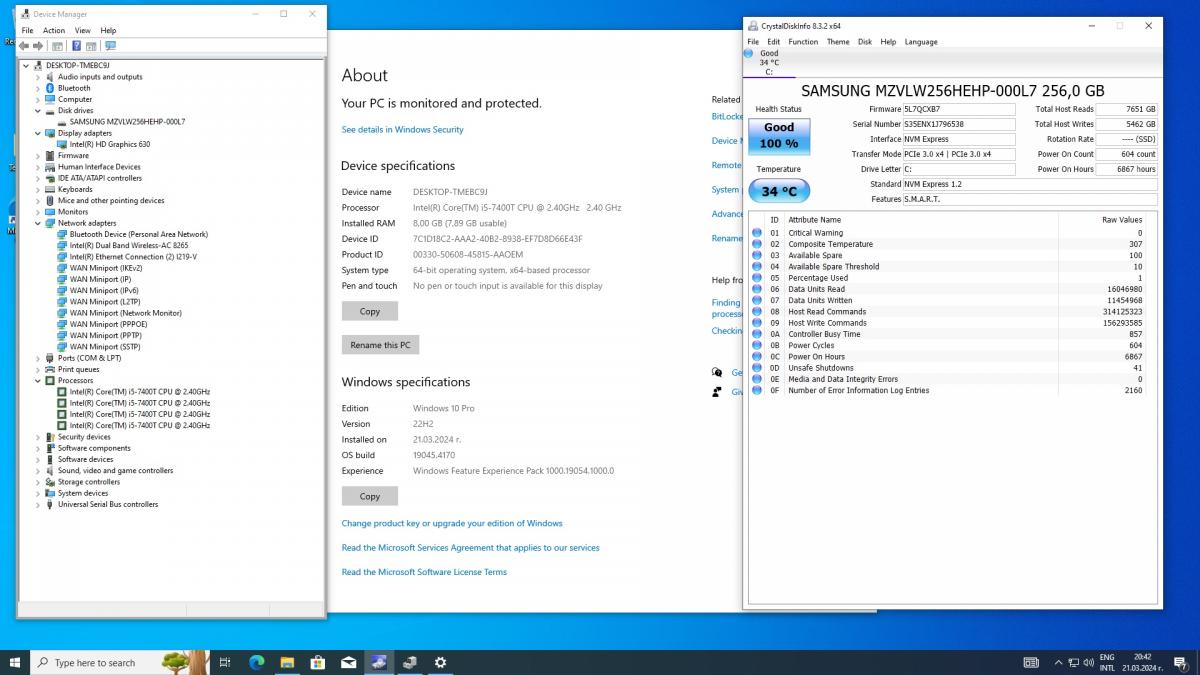Click the Good 100 % health status box
1200x675 pixels.
pos(779,135)
